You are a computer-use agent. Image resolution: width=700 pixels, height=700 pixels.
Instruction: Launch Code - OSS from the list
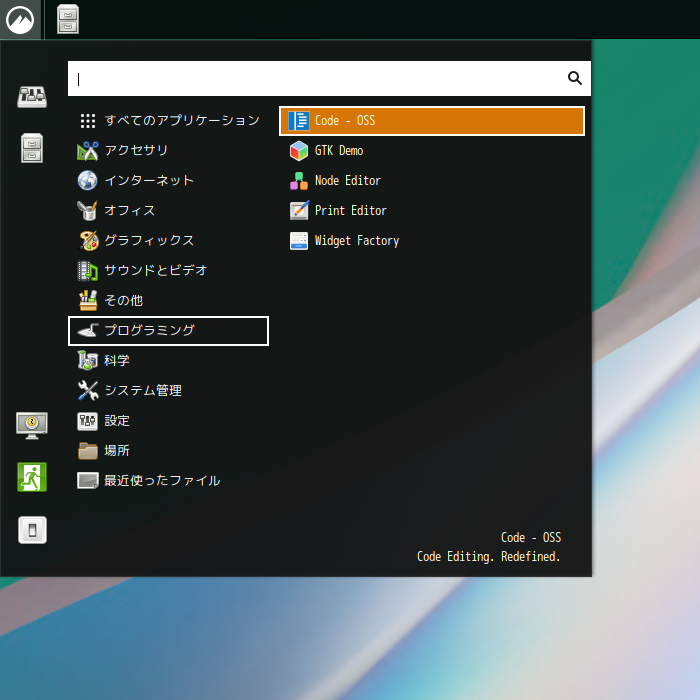coord(432,121)
